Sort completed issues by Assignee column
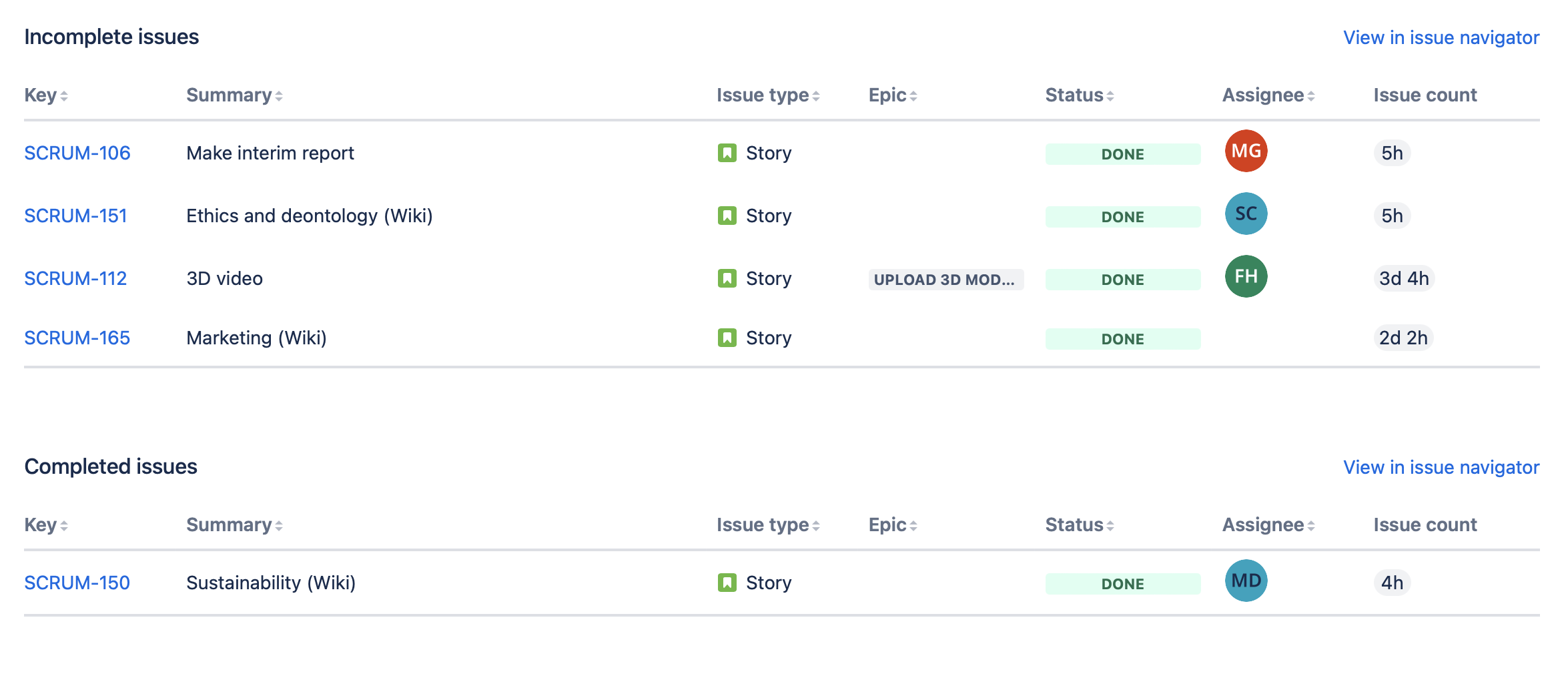 [x=1268, y=525]
